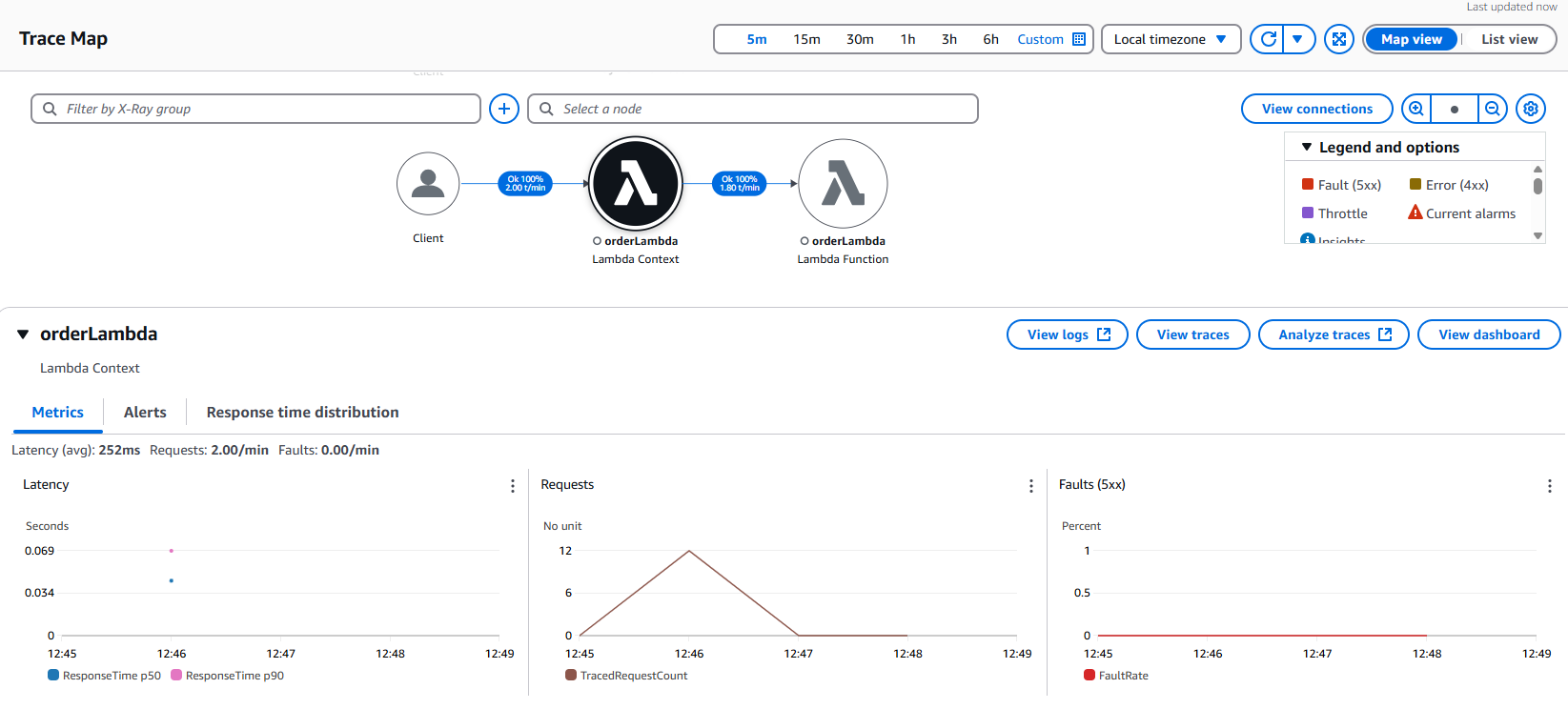Image resolution: width=1568 pixels, height=709 pixels.
Task: Click the edge label between Client and Lambda Context
Action: pyautogui.click(x=525, y=184)
